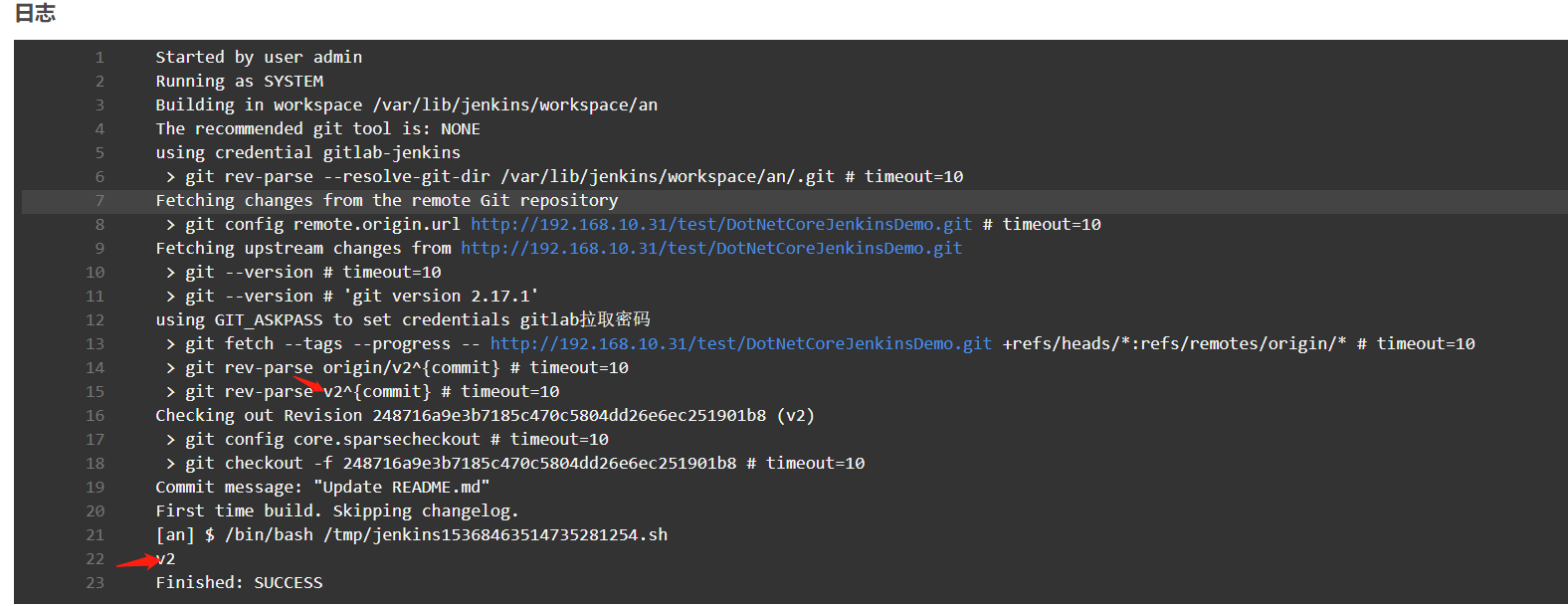Screen dimensions: 1568x606
Task: Select the highlighted line number 7
Action: 99,201
